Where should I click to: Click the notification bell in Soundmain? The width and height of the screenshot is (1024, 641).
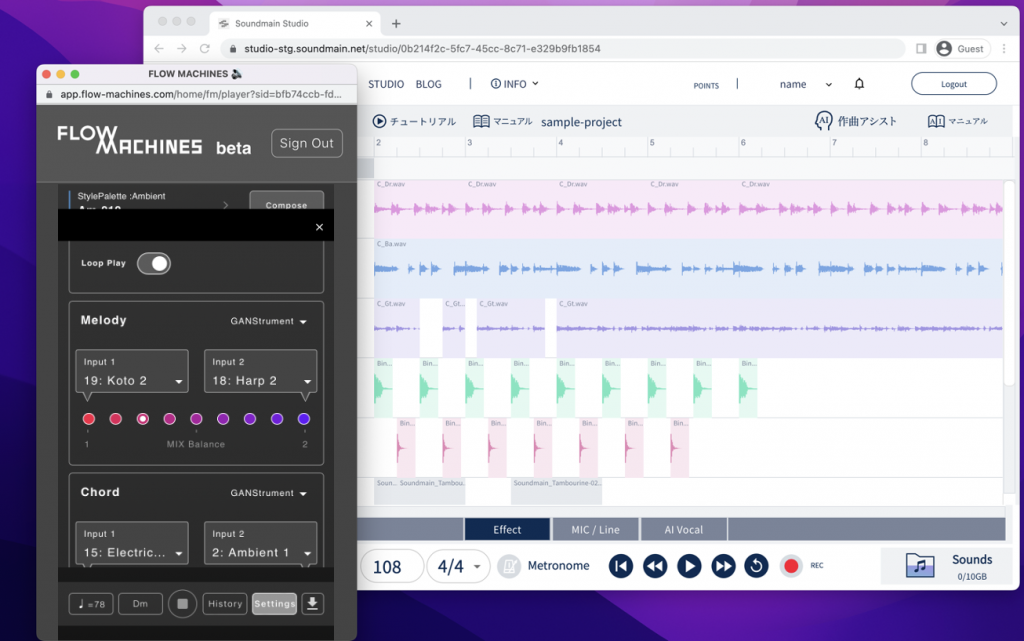click(x=859, y=84)
